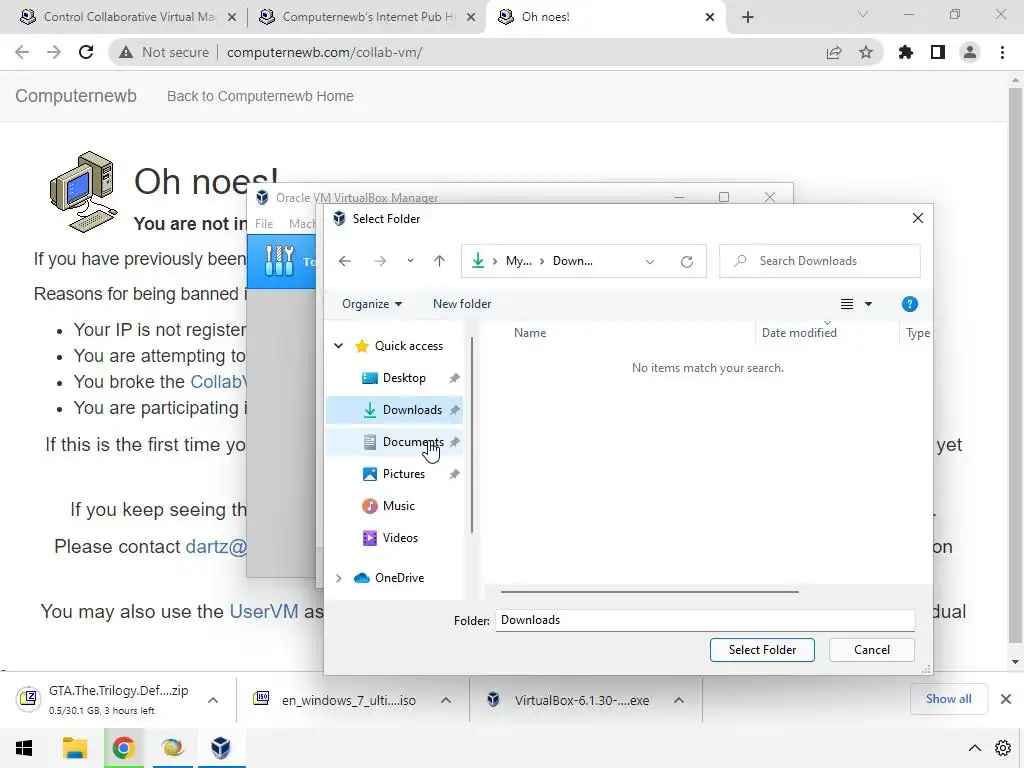This screenshot has height=768, width=1024.
Task: Click the dartz@ contact email link
Action: click(x=216, y=547)
